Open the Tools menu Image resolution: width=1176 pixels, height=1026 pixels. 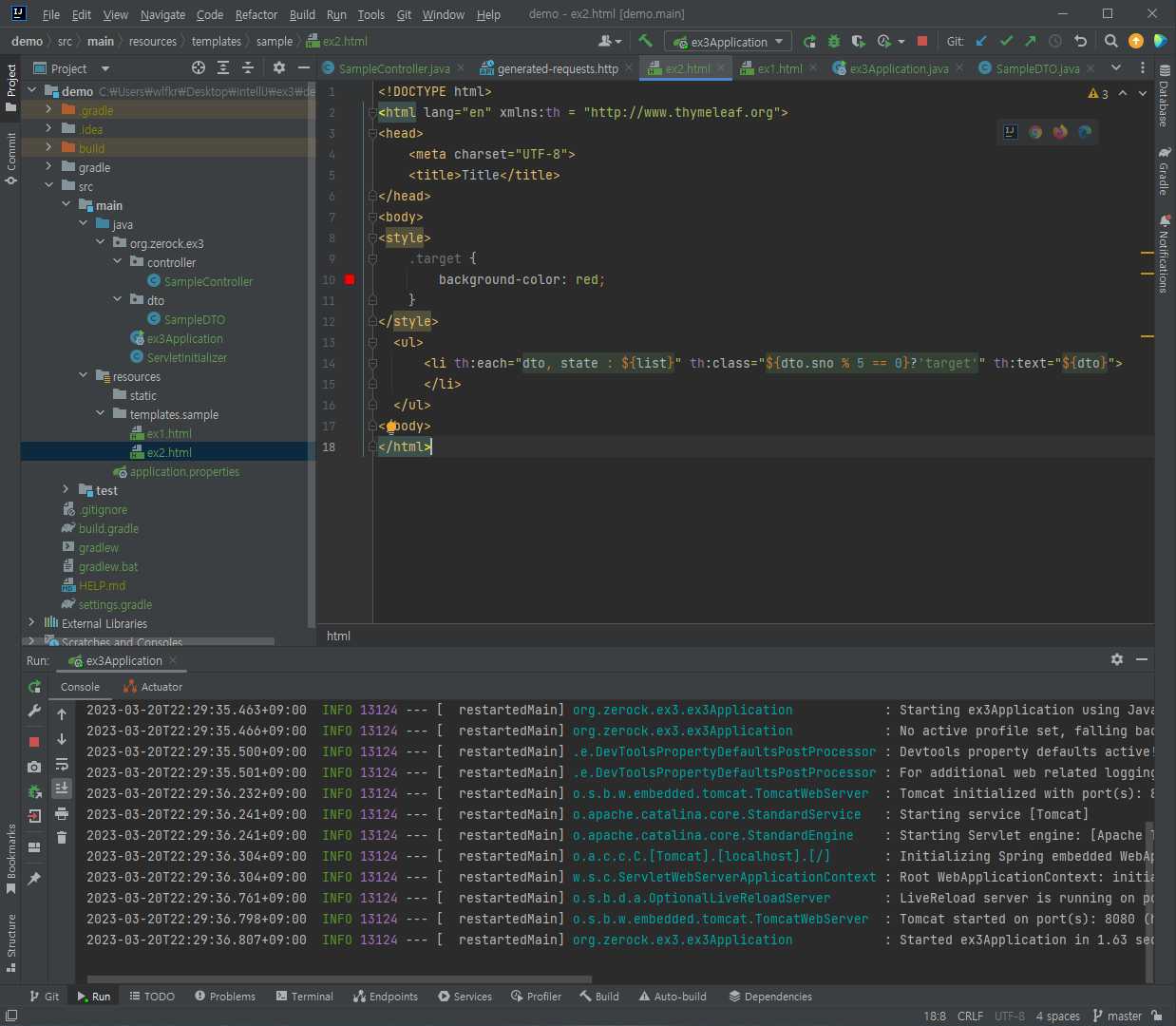tap(371, 14)
